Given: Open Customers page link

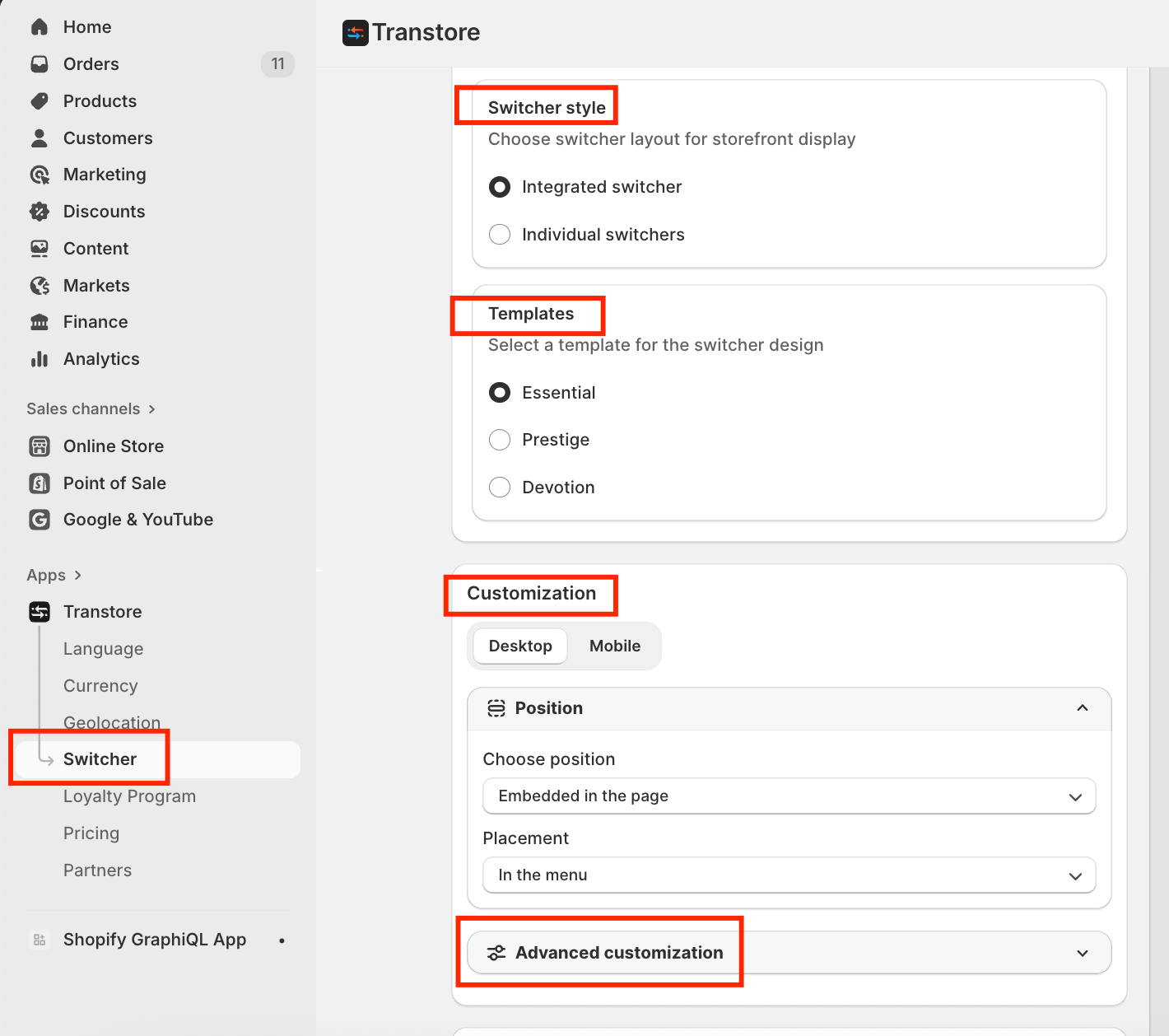Looking at the screenshot, I should pos(108,138).
